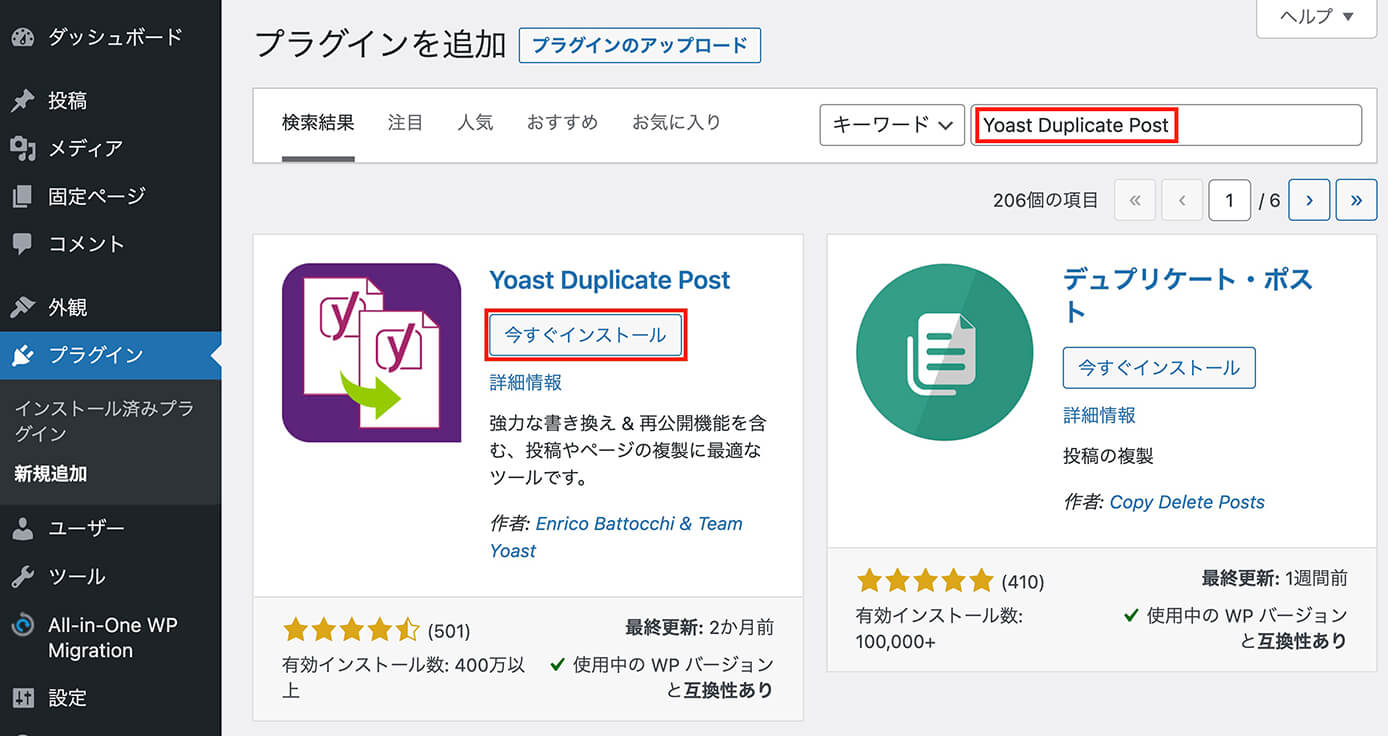The width and height of the screenshot is (1388, 736).
Task: Click the 最終更新: 1週間前 text
Action: (1274, 578)
